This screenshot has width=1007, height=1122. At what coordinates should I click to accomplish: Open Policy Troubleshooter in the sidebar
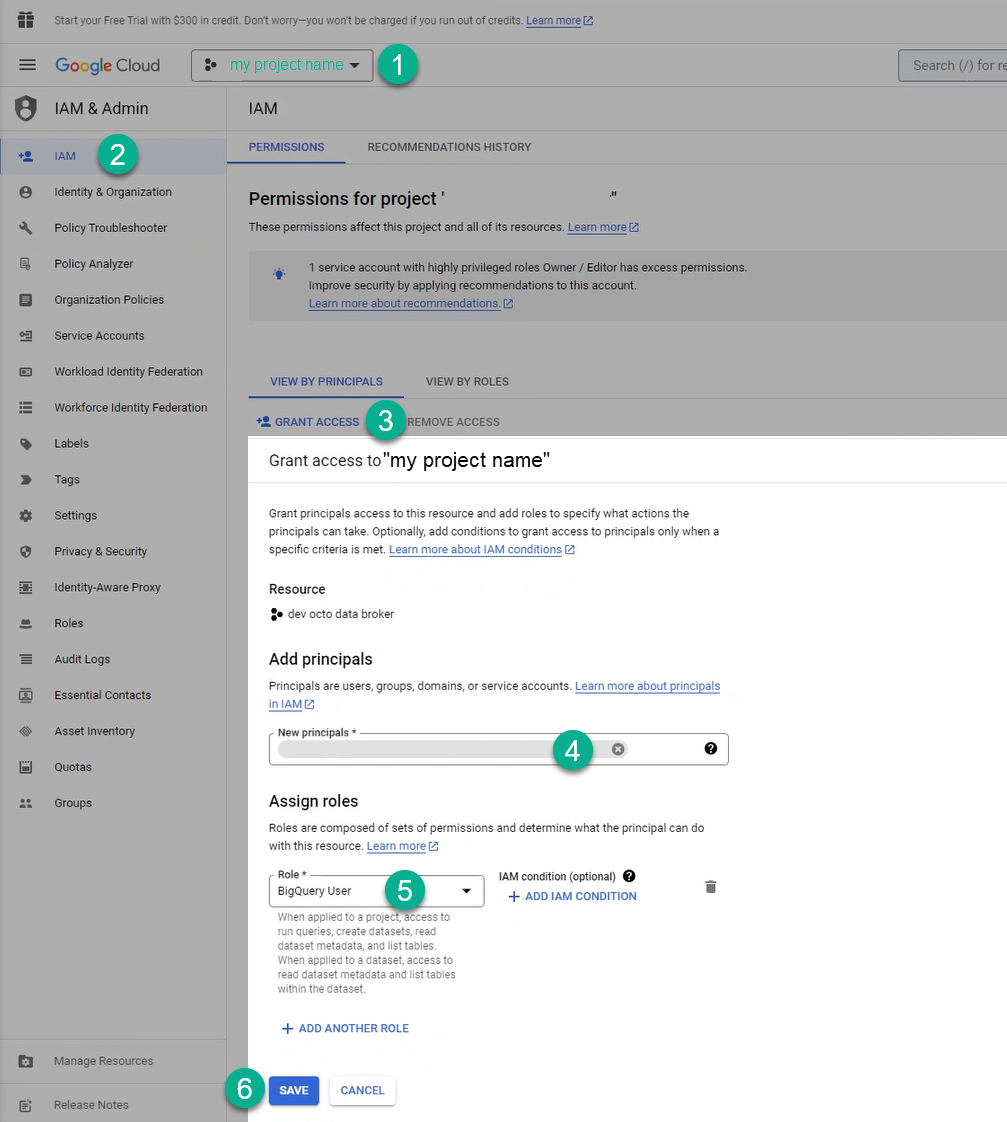click(x=113, y=228)
